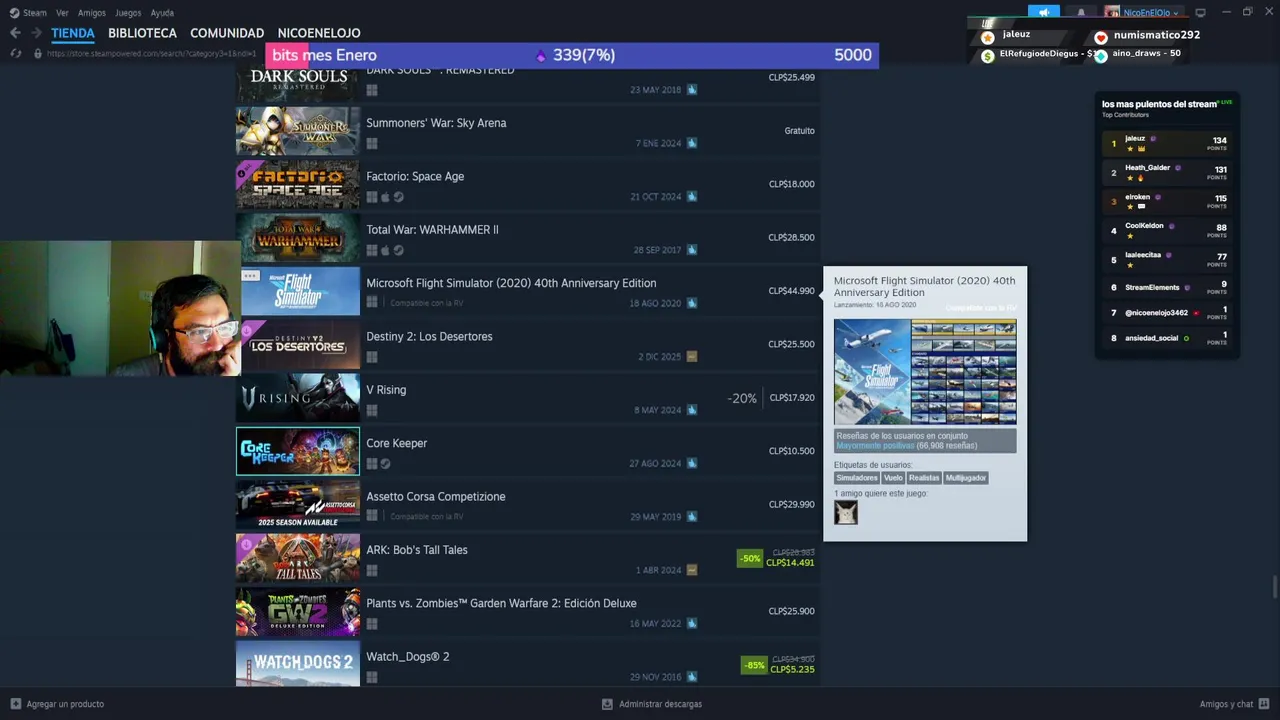The image size is (1280, 720).
Task: Open Factorio: Space Age listing
Action: (x=527, y=184)
